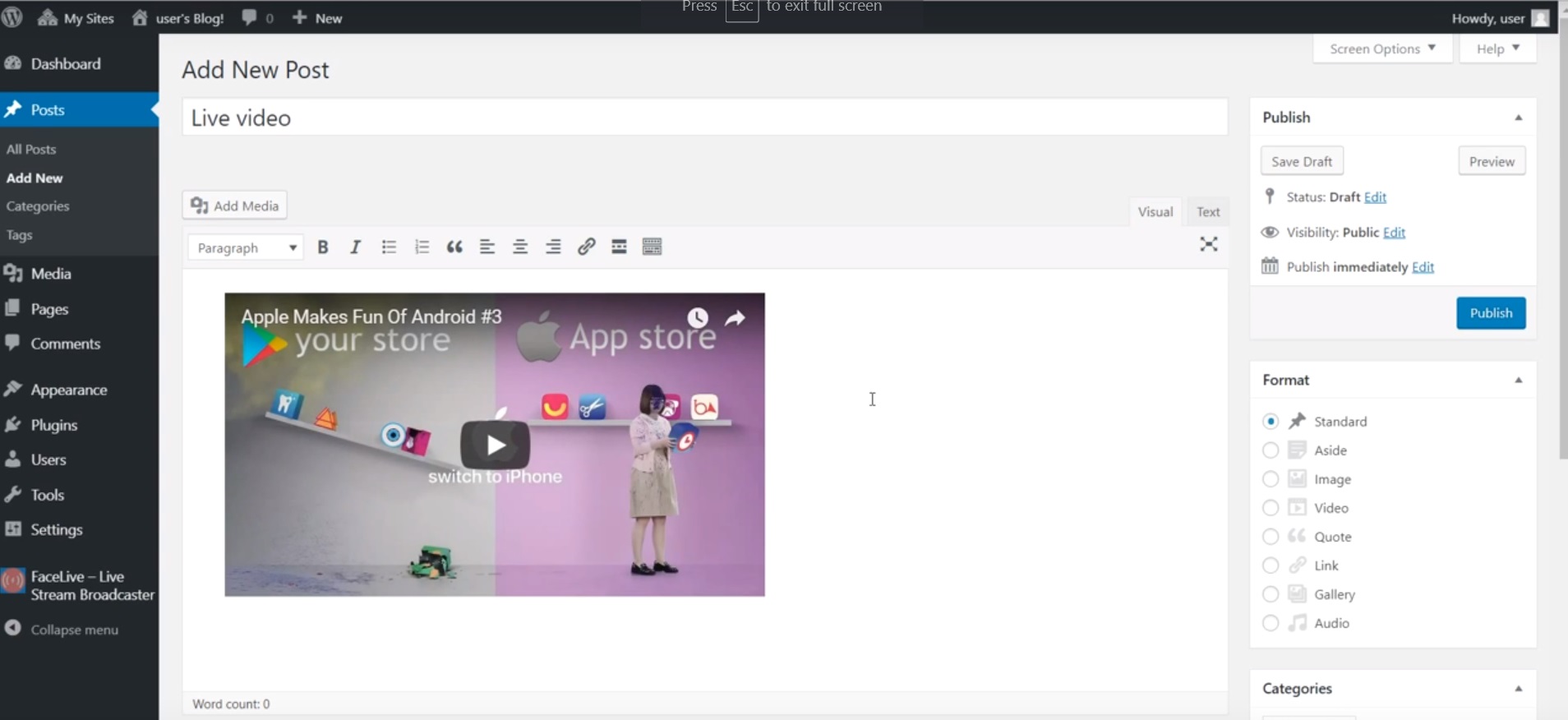Viewport: 1568px width, 720px height.
Task: Add a blockquote
Action: [x=454, y=247]
